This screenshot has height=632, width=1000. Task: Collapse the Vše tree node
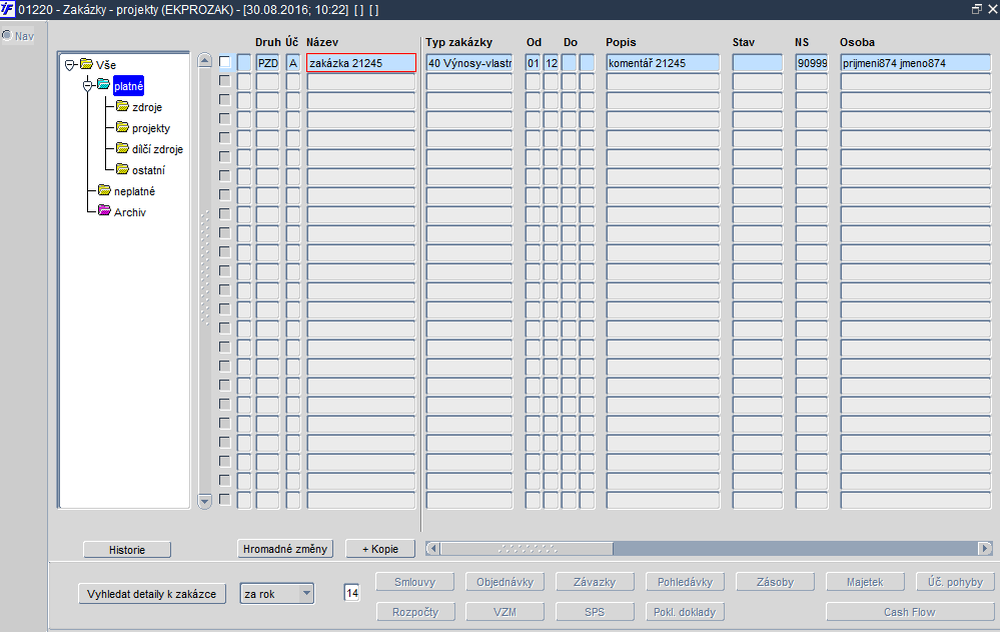pos(70,64)
